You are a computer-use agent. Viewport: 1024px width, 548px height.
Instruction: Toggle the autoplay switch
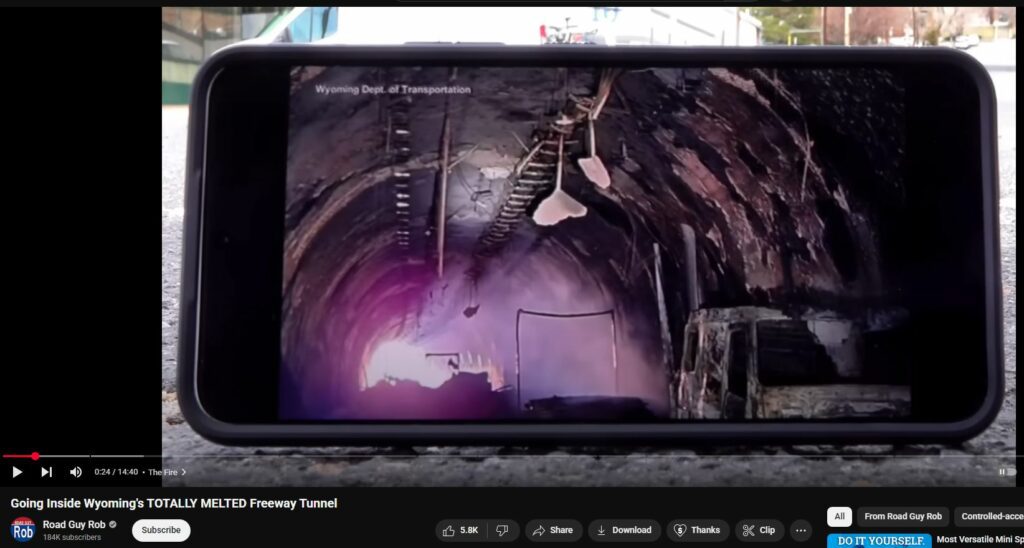[1007, 472]
